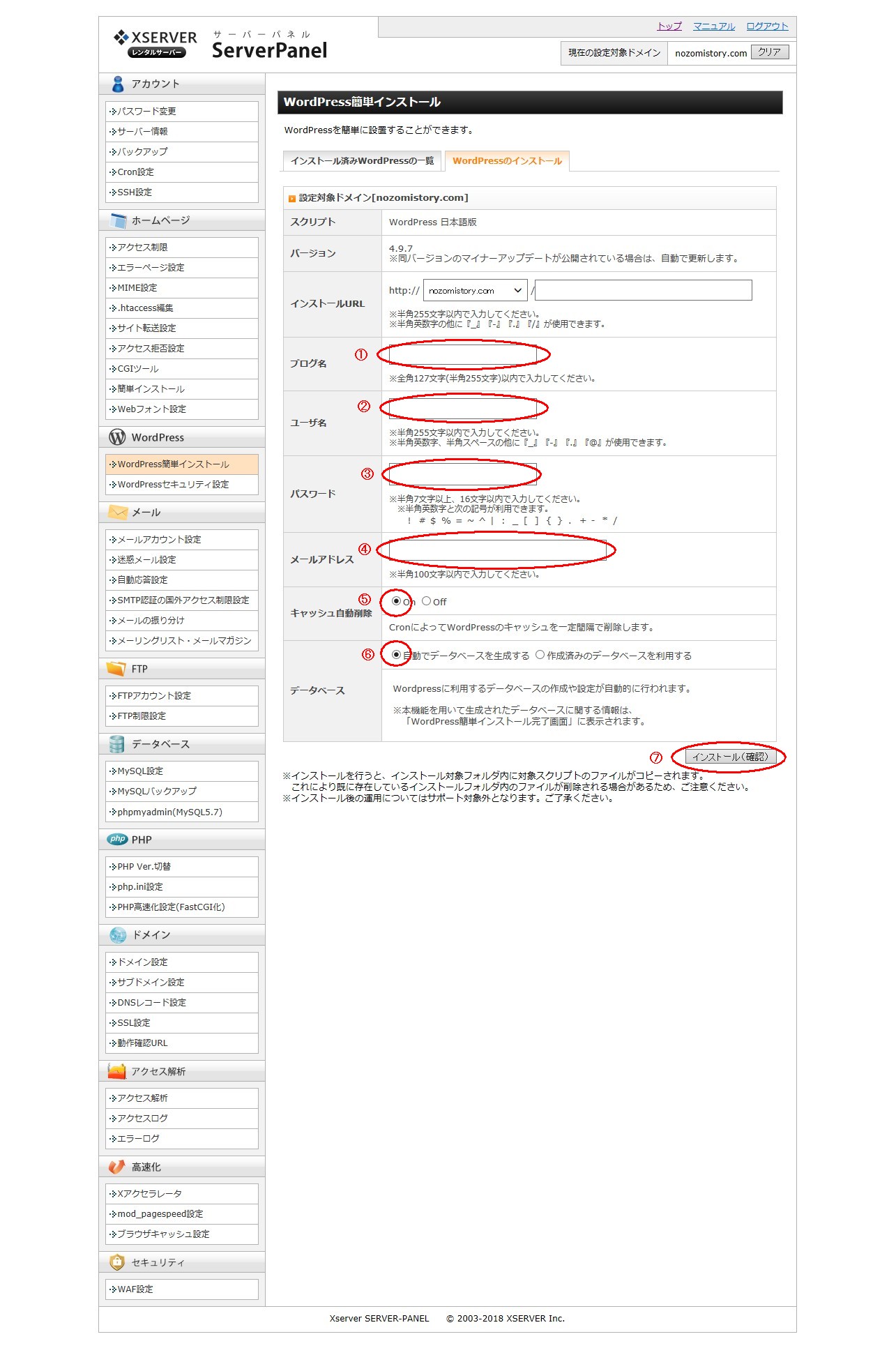Open 自動応答設定 menu item
The image size is (896, 1355).
point(181,580)
